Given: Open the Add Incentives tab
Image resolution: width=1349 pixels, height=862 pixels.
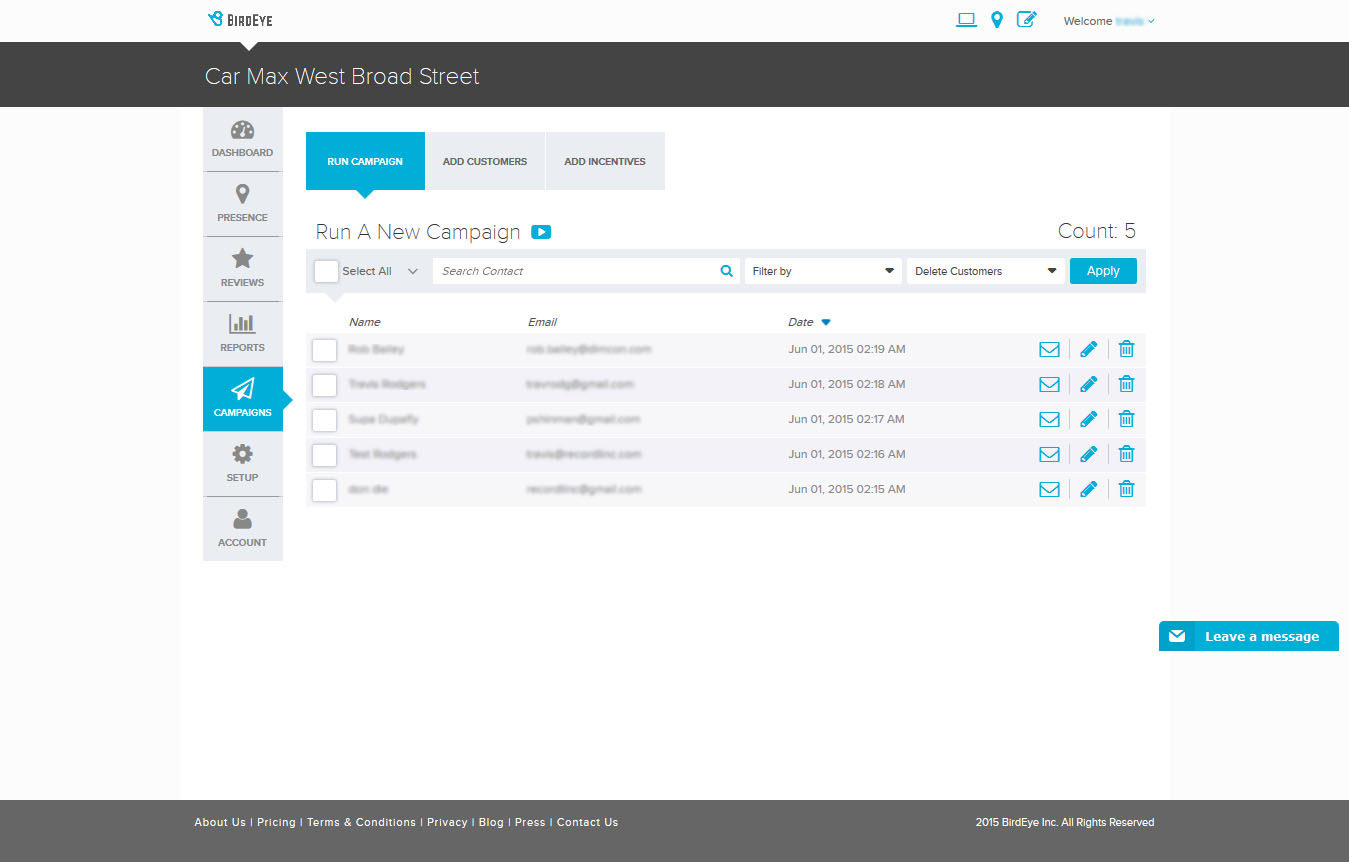Looking at the screenshot, I should pos(604,161).
